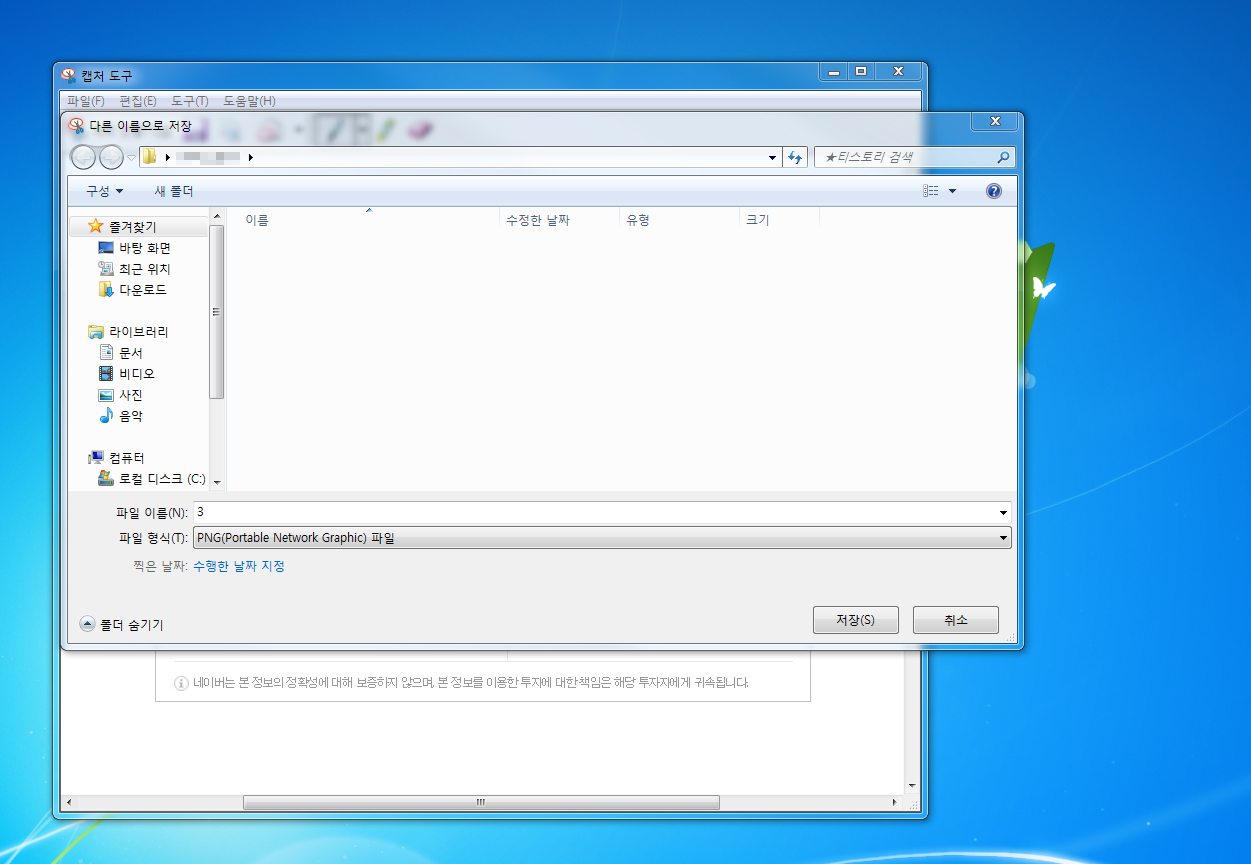This screenshot has width=1251, height=864.
Task: Open 파일(F) menu in 캡처 도구
Action: point(86,101)
